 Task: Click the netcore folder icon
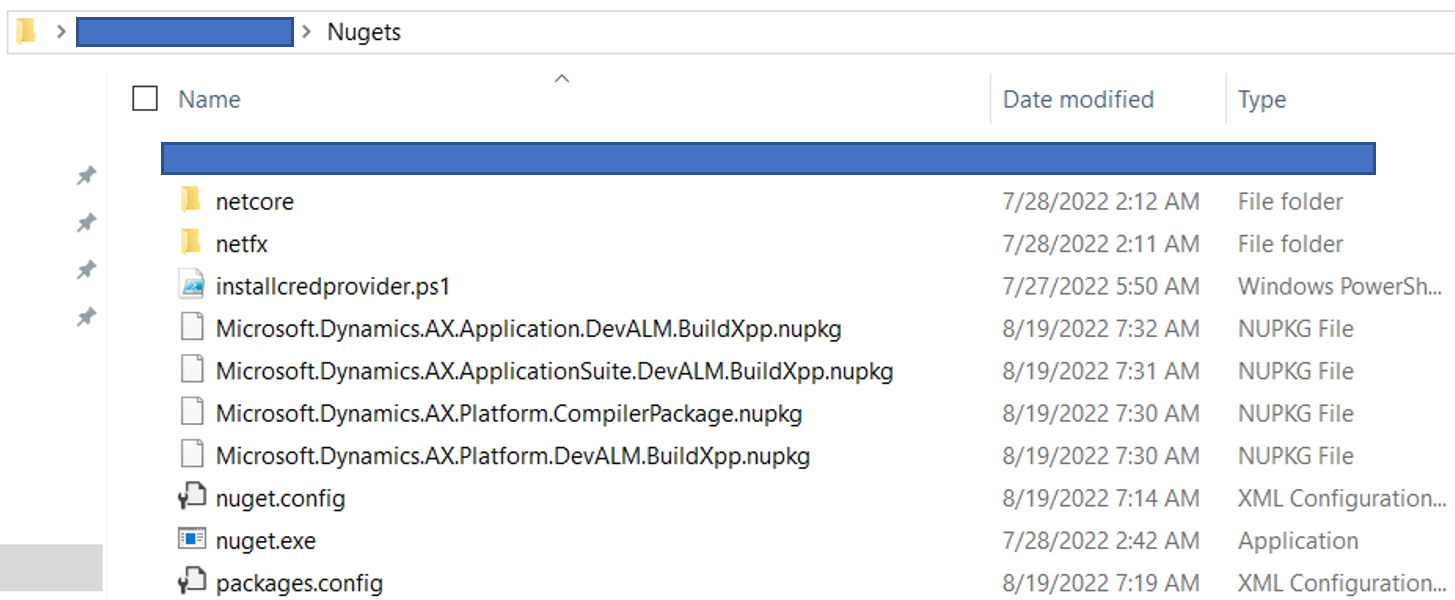[x=190, y=201]
